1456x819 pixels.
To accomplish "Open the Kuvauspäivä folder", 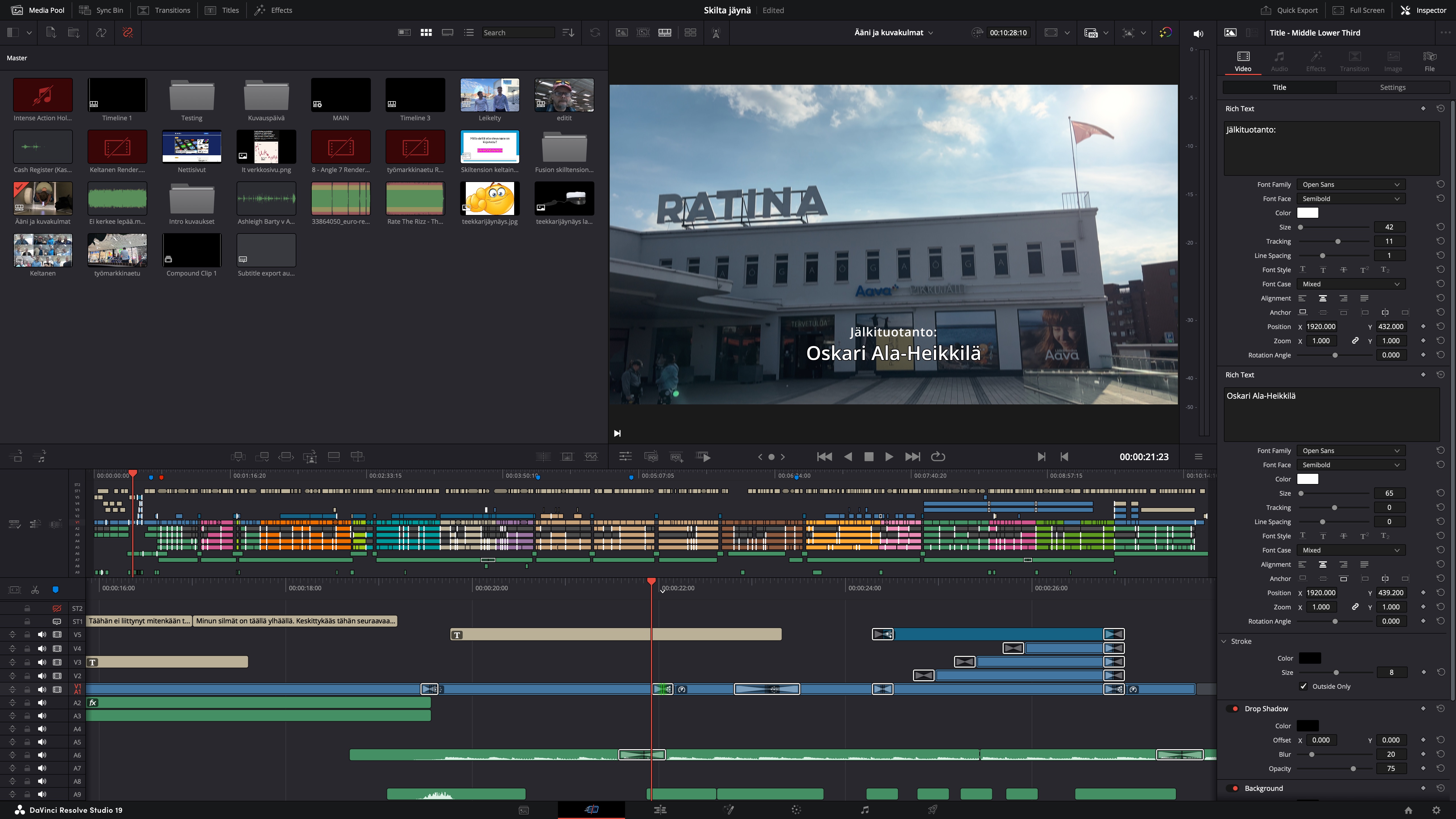I will point(266,95).
